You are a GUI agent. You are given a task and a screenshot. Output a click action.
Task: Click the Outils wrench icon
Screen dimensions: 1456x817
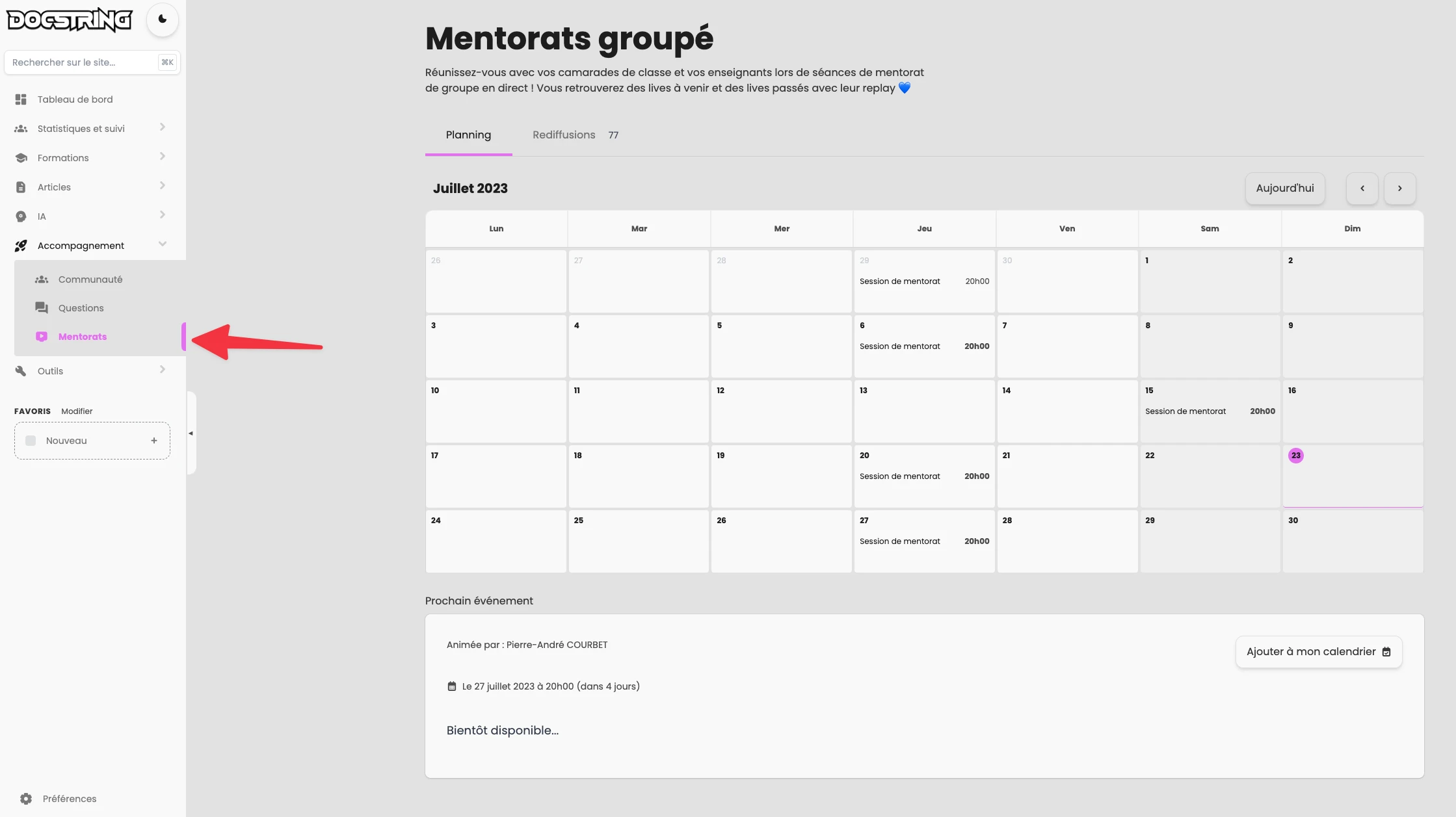pos(20,370)
